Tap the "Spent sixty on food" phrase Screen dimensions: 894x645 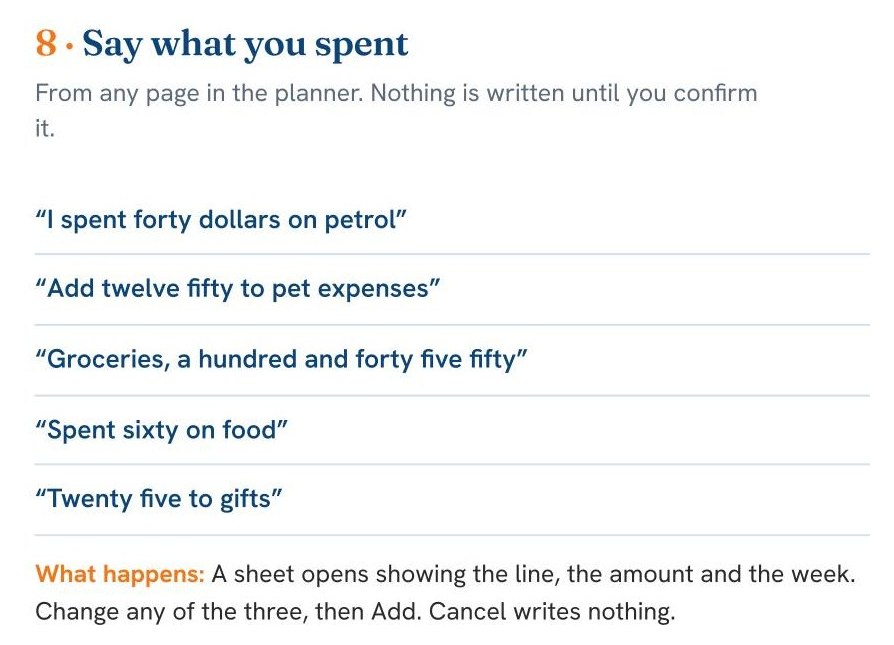pyautogui.click(x=161, y=429)
